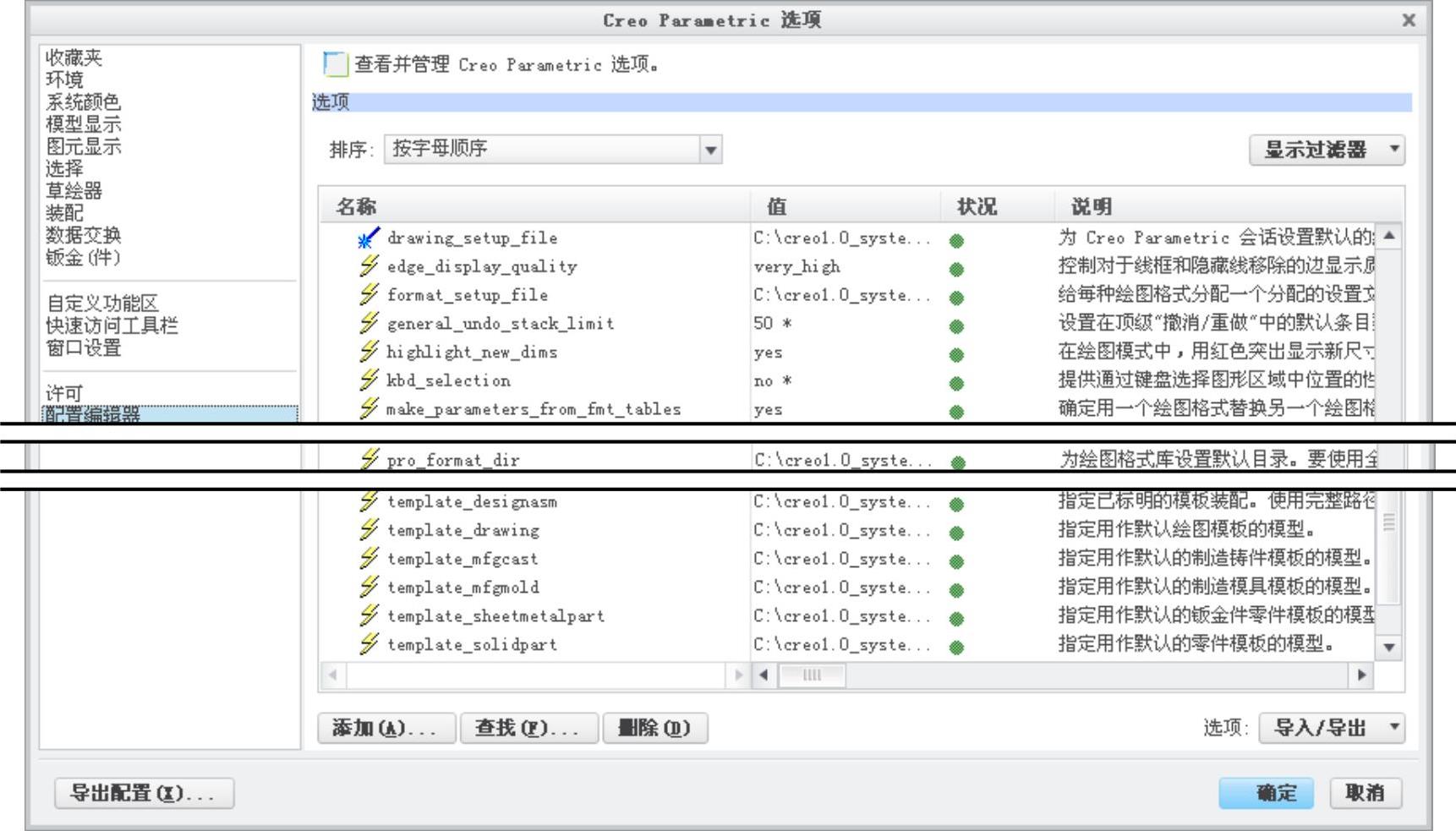Click the options page icon beside 查看并管理
Image resolution: width=1456 pixels, height=831 pixels.
pos(336,64)
